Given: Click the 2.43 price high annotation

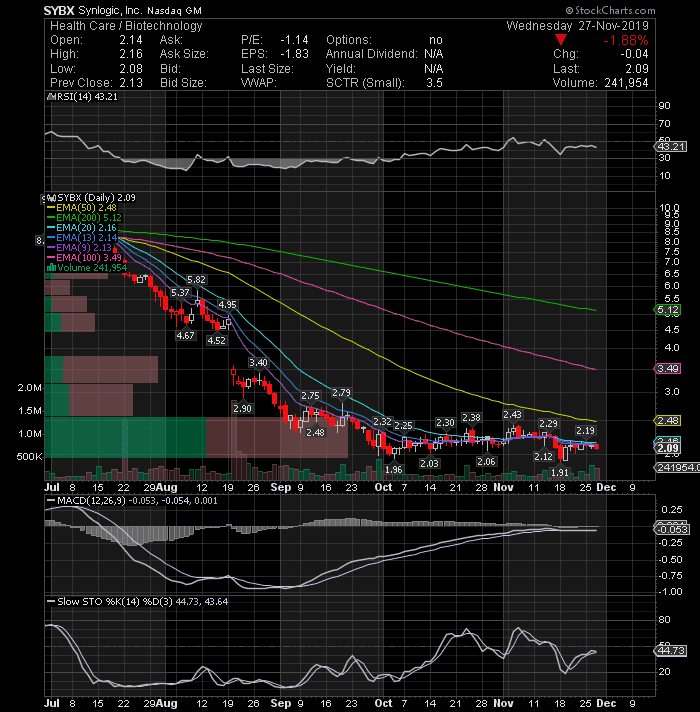Looking at the screenshot, I should (513, 414).
